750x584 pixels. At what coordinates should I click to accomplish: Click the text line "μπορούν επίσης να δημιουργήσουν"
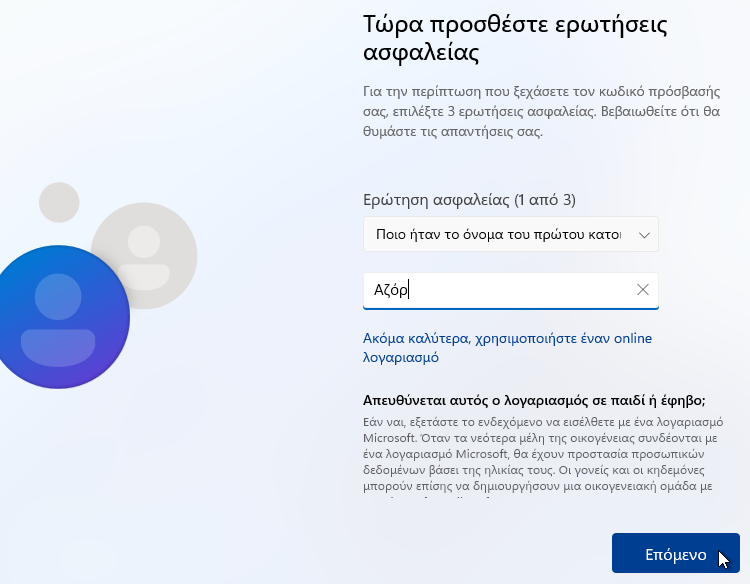[x=538, y=486]
